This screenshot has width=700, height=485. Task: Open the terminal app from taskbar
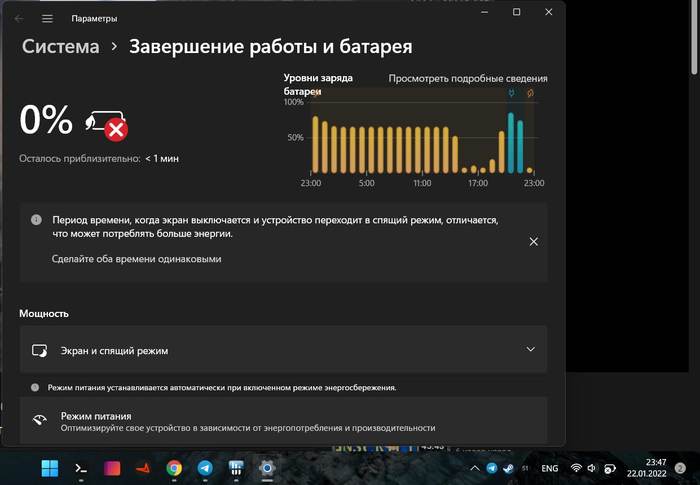click(80, 468)
